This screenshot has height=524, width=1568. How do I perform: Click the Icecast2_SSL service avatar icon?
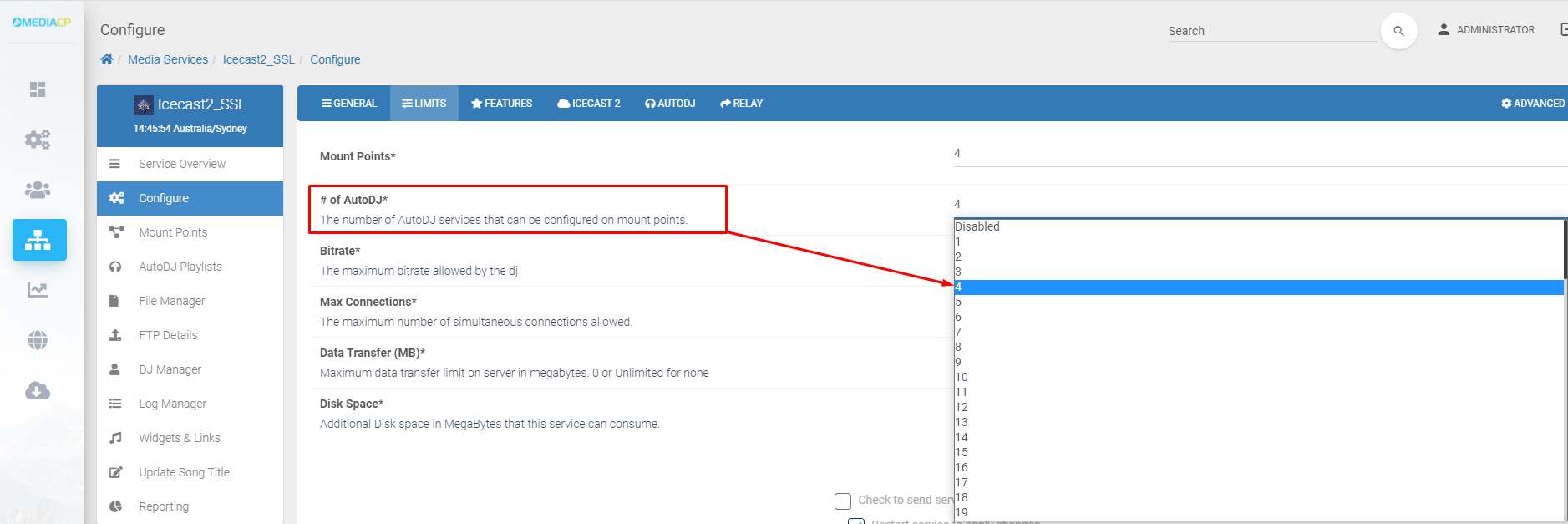pos(144,104)
